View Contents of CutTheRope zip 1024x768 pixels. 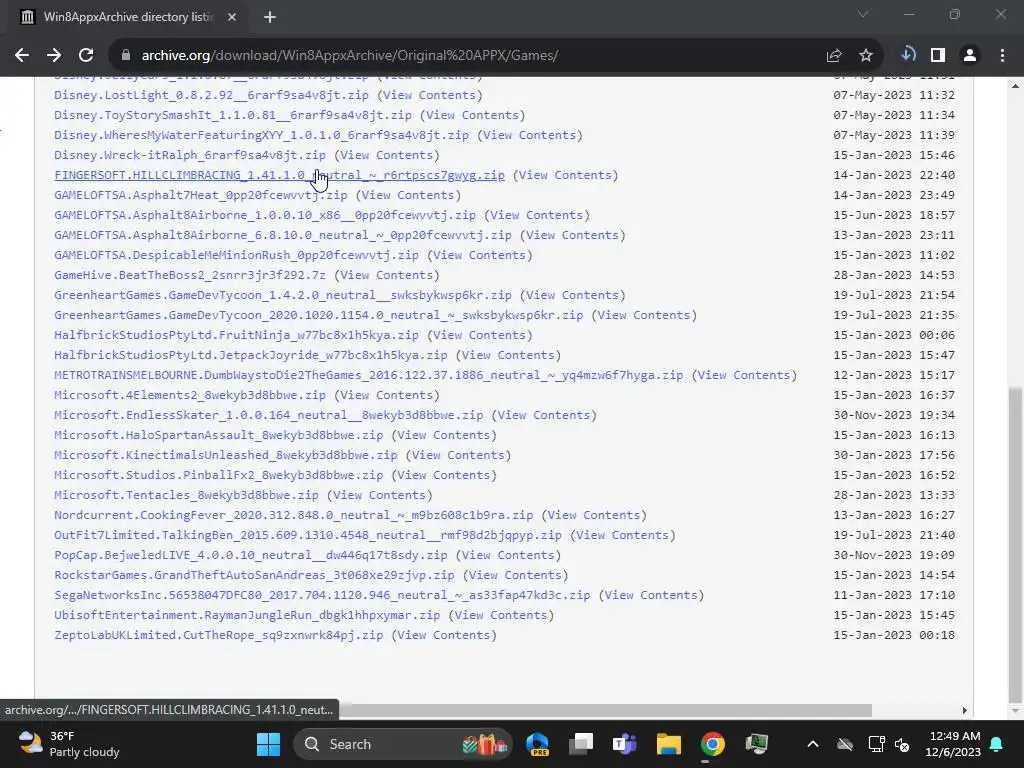(443, 635)
